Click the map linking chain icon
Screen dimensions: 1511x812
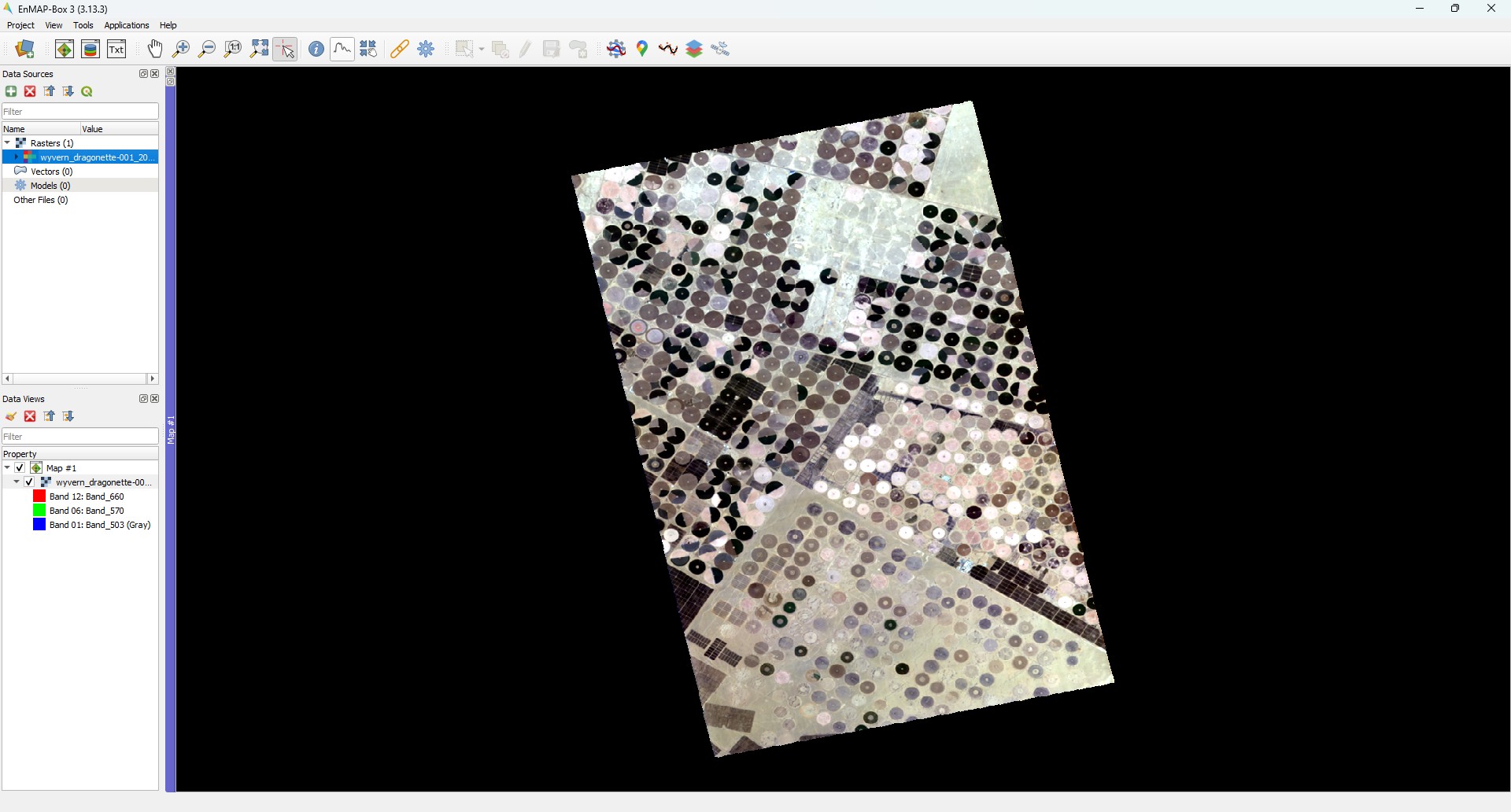point(399,49)
